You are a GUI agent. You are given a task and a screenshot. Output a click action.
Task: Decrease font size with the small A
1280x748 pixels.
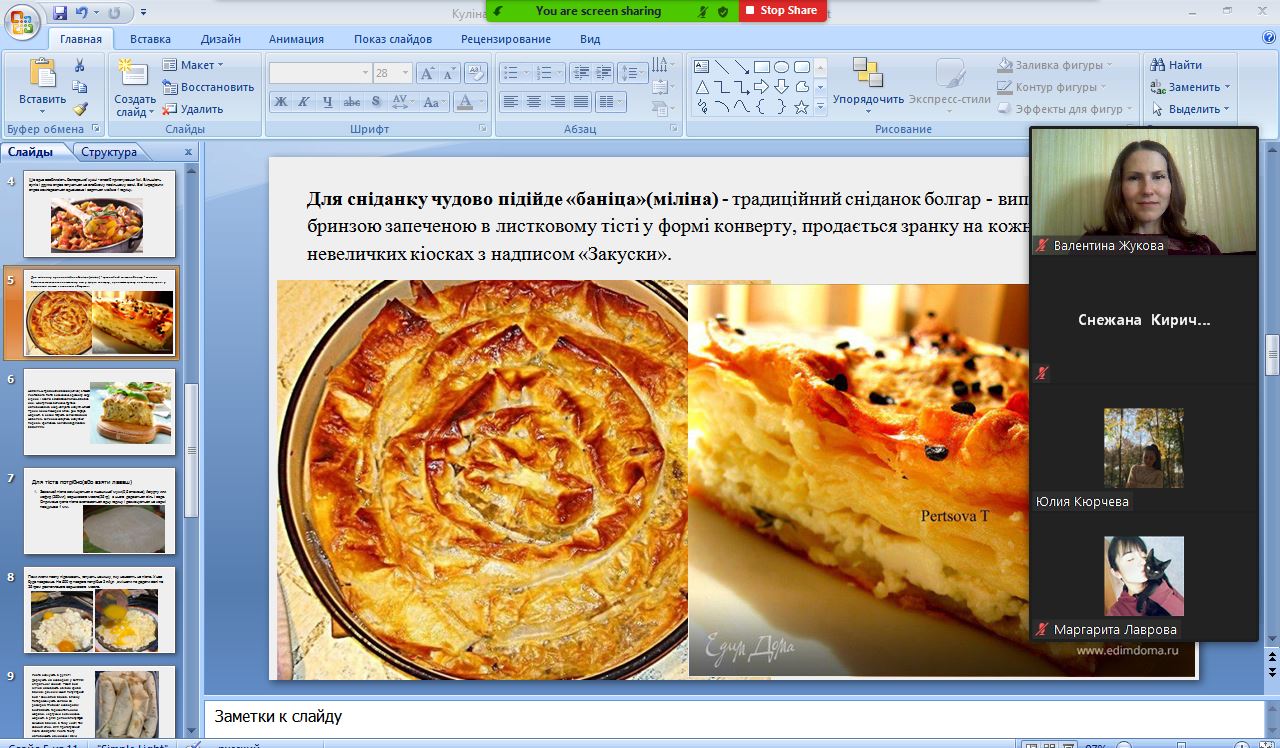pos(448,73)
